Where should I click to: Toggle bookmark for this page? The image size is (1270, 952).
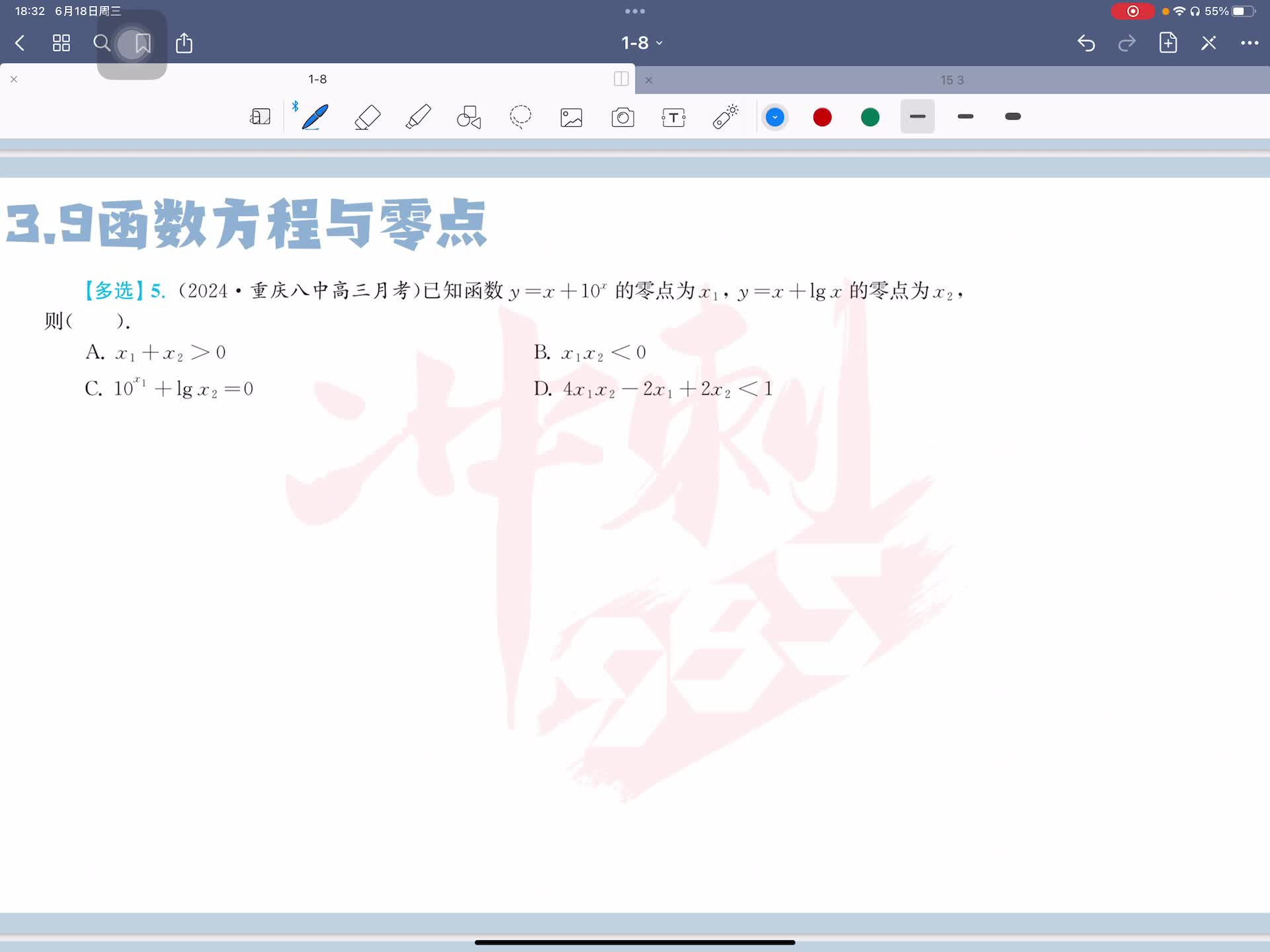[x=143, y=44]
